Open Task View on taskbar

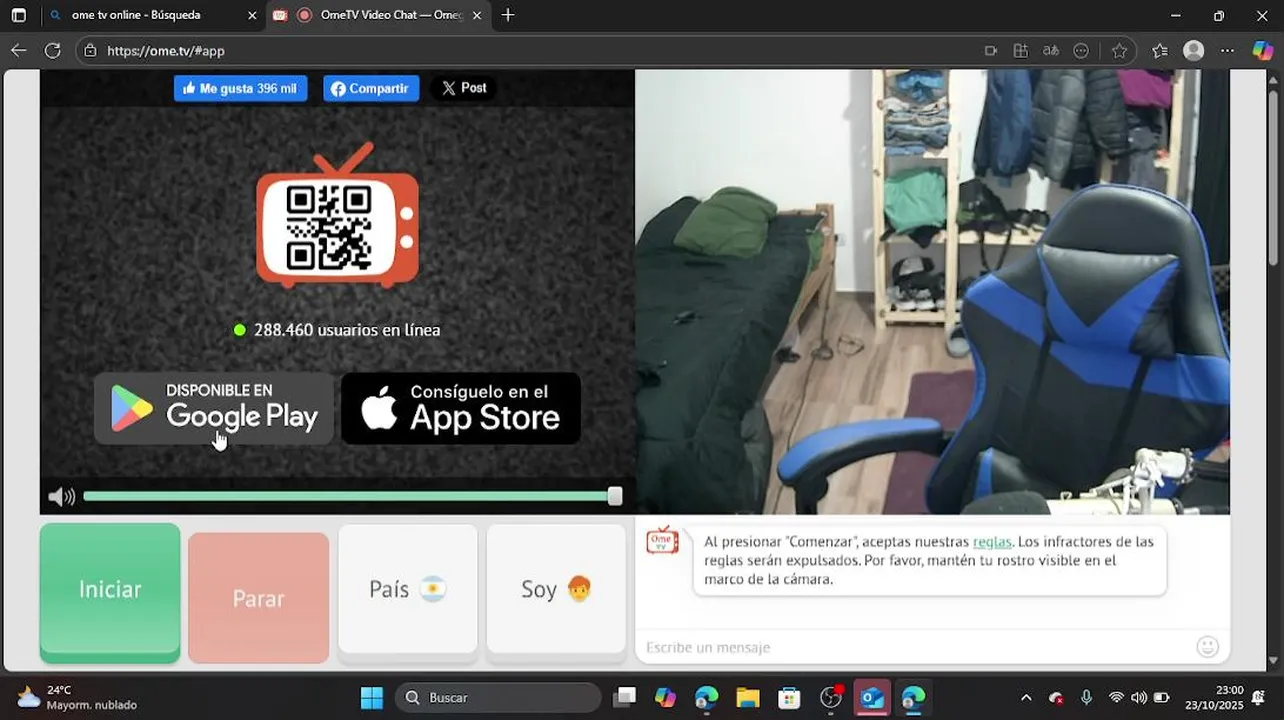(625, 697)
